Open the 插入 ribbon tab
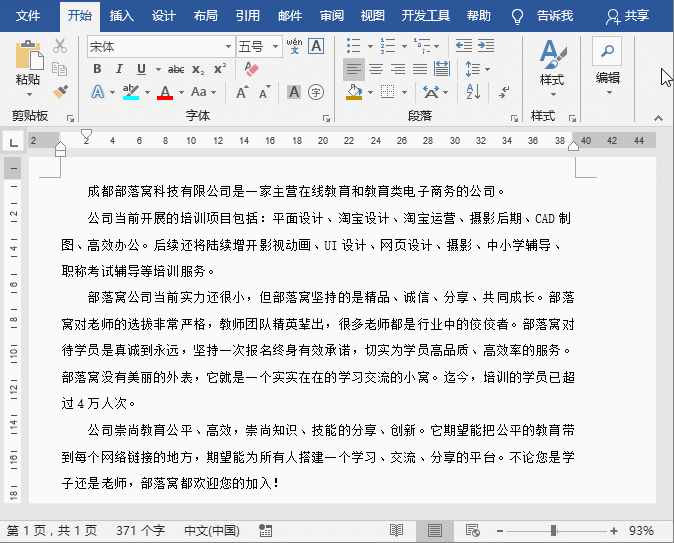The width and height of the screenshot is (674, 543). point(121,16)
